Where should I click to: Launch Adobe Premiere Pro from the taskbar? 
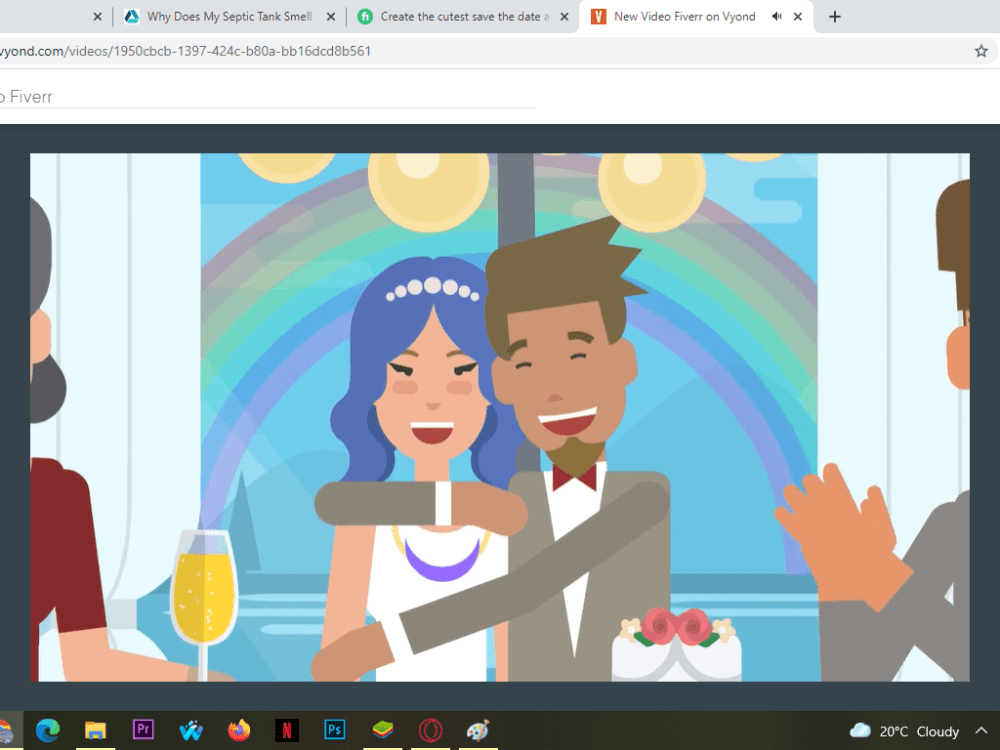[143, 729]
